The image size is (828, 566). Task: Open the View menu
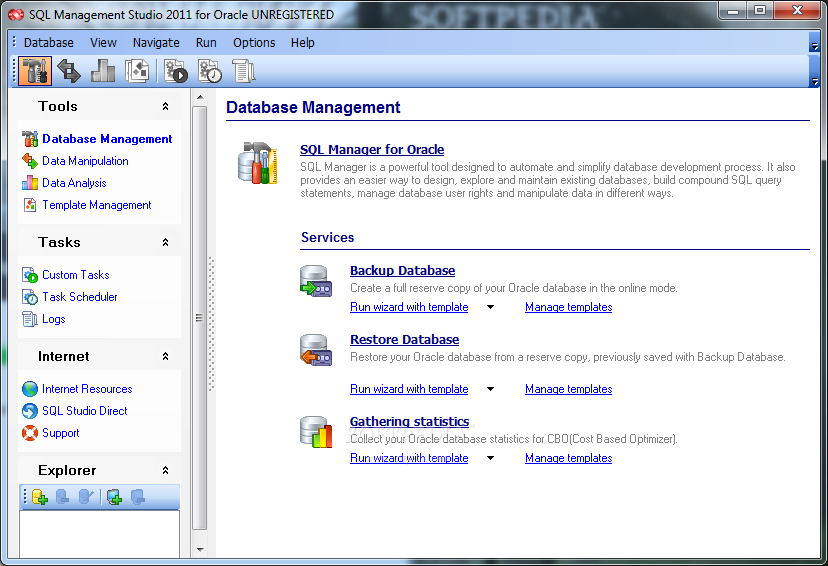103,43
